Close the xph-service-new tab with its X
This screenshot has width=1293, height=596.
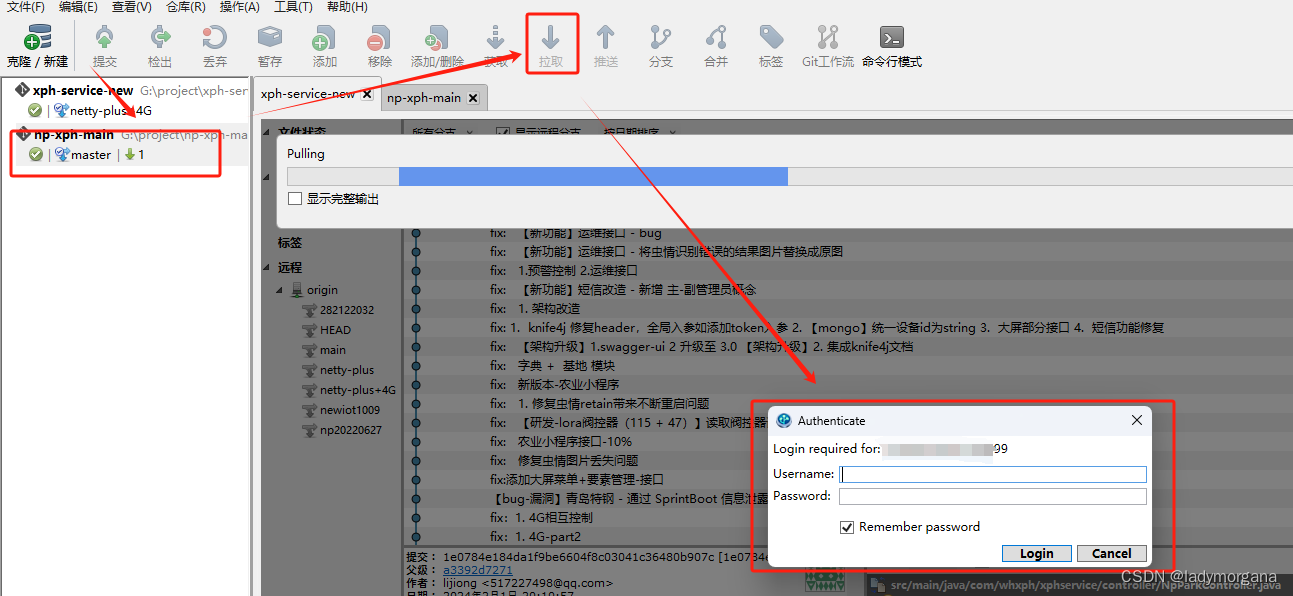coord(367,94)
